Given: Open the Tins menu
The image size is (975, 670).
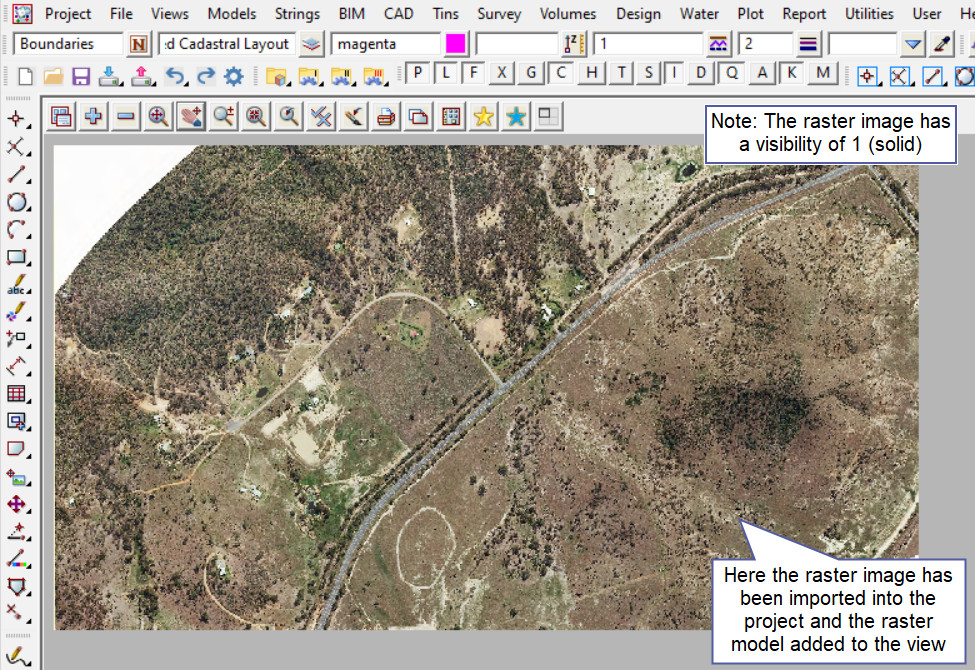Looking at the screenshot, I should [x=446, y=14].
